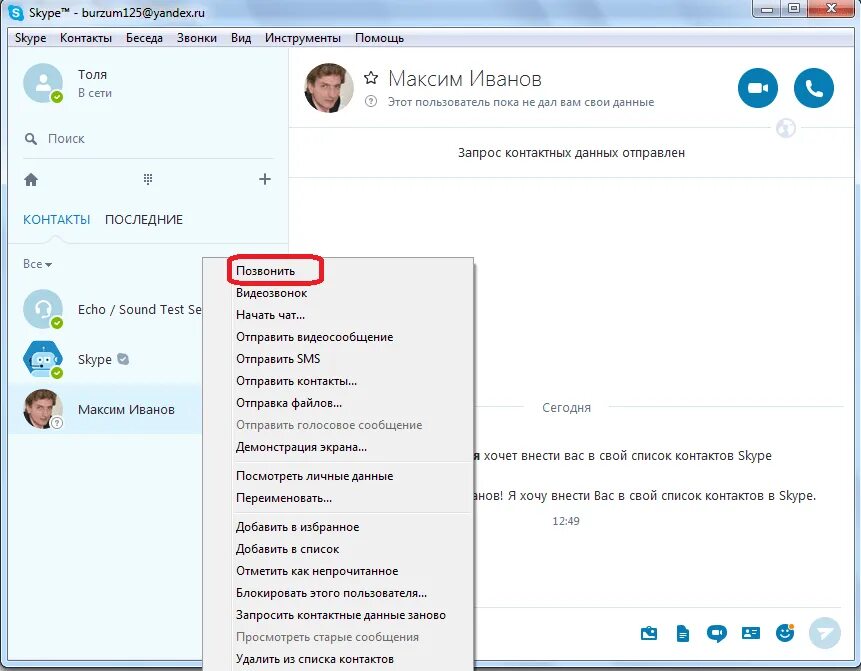Open the dial pad icon
The width and height of the screenshot is (861, 671).
click(x=148, y=179)
